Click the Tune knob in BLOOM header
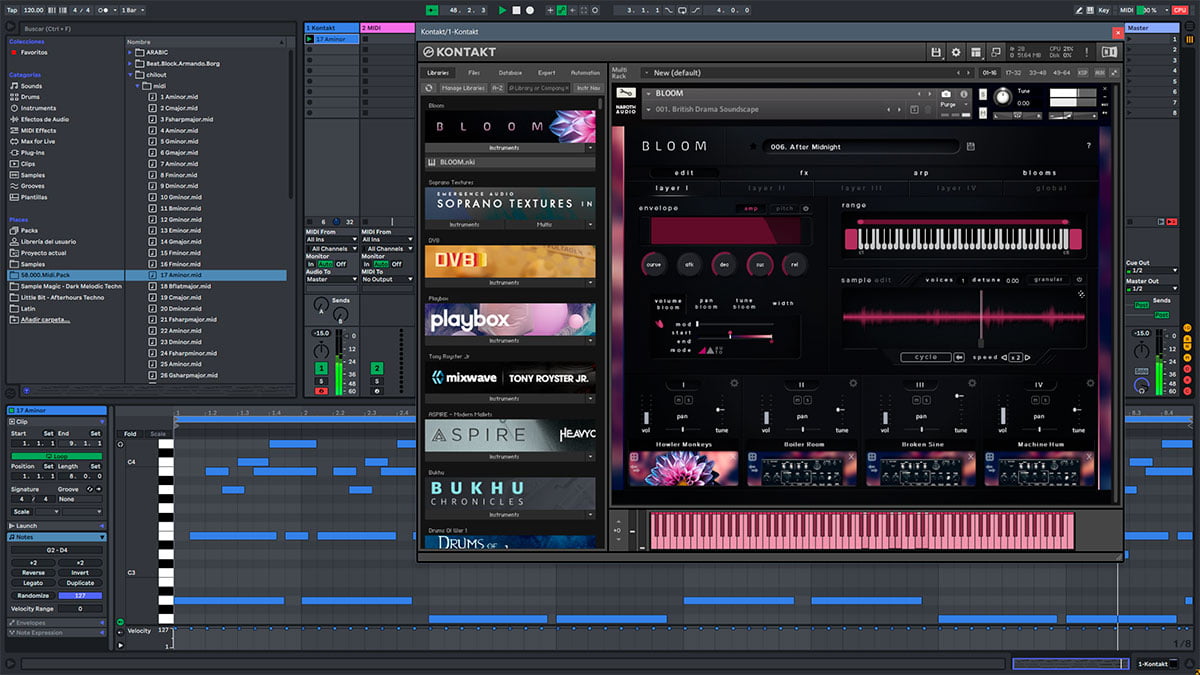This screenshot has height=675, width=1200. coord(1003,96)
